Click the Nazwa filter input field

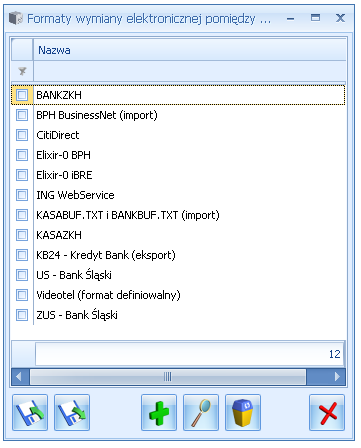(189, 71)
